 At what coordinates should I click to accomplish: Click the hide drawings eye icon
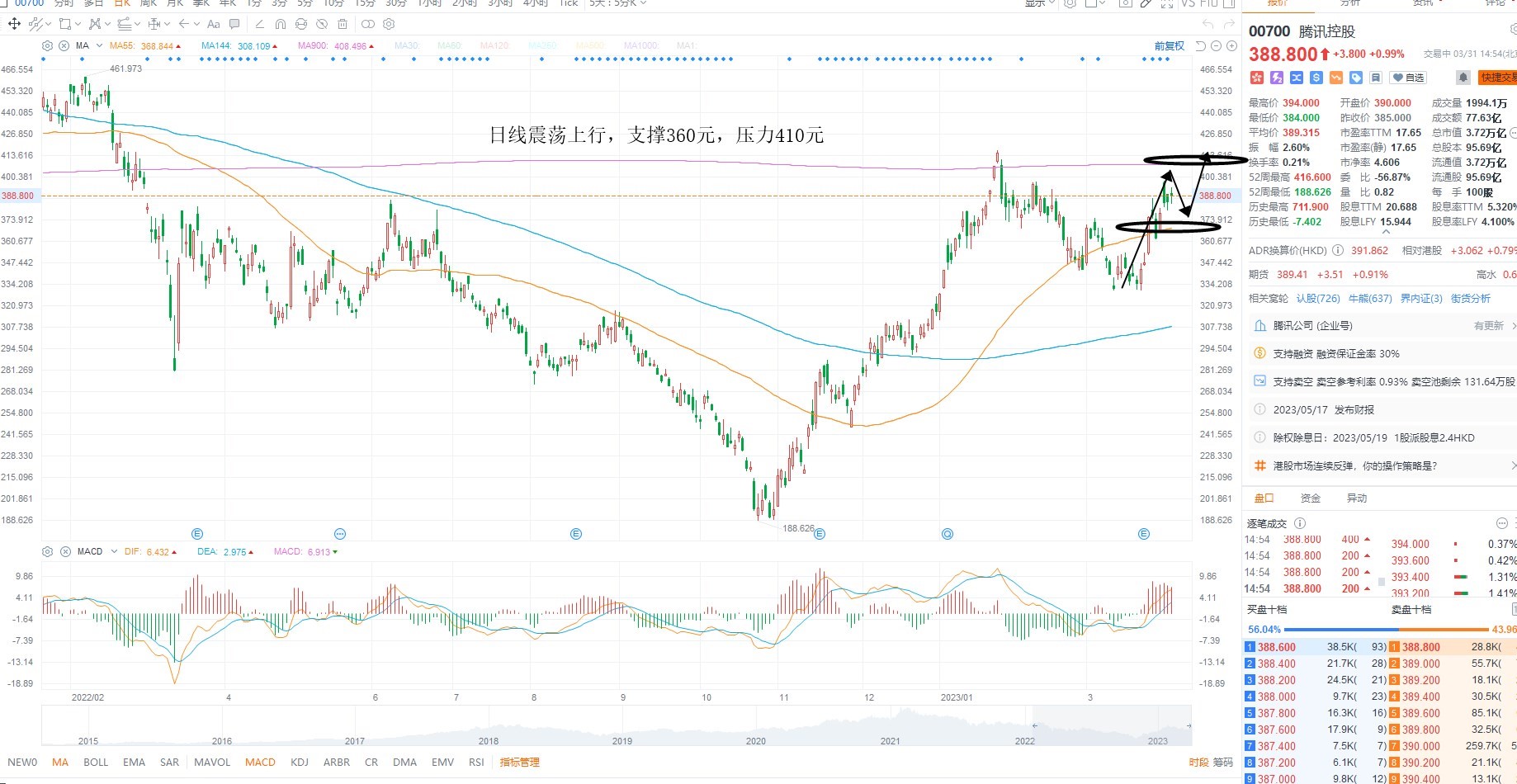pyautogui.click(x=321, y=24)
